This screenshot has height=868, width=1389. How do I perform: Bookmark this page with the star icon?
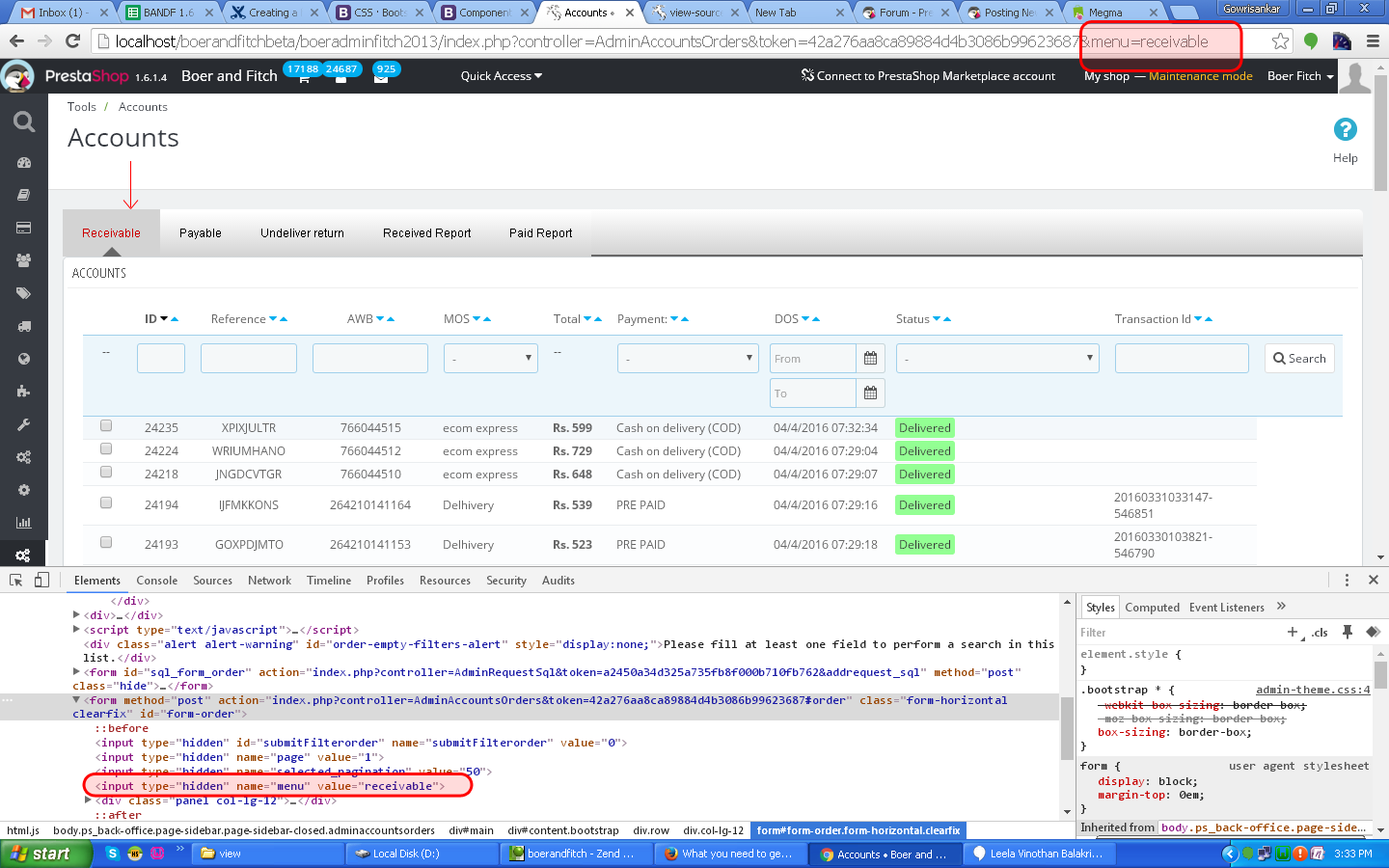[1280, 41]
